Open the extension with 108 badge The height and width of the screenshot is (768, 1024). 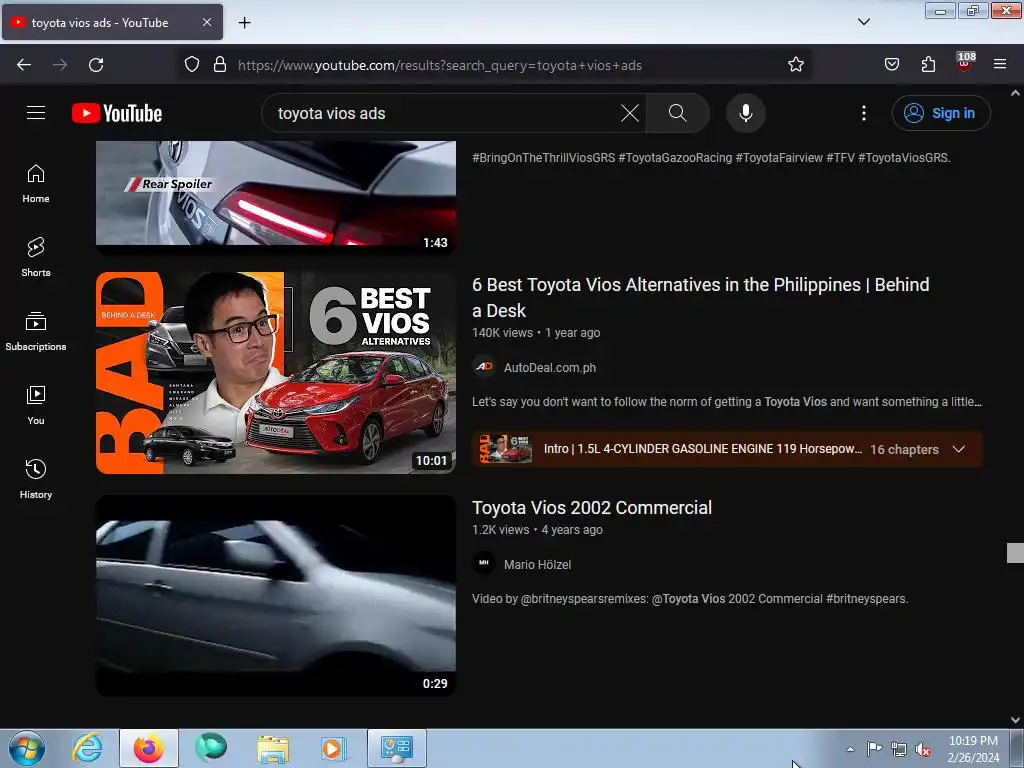pyautogui.click(x=965, y=63)
